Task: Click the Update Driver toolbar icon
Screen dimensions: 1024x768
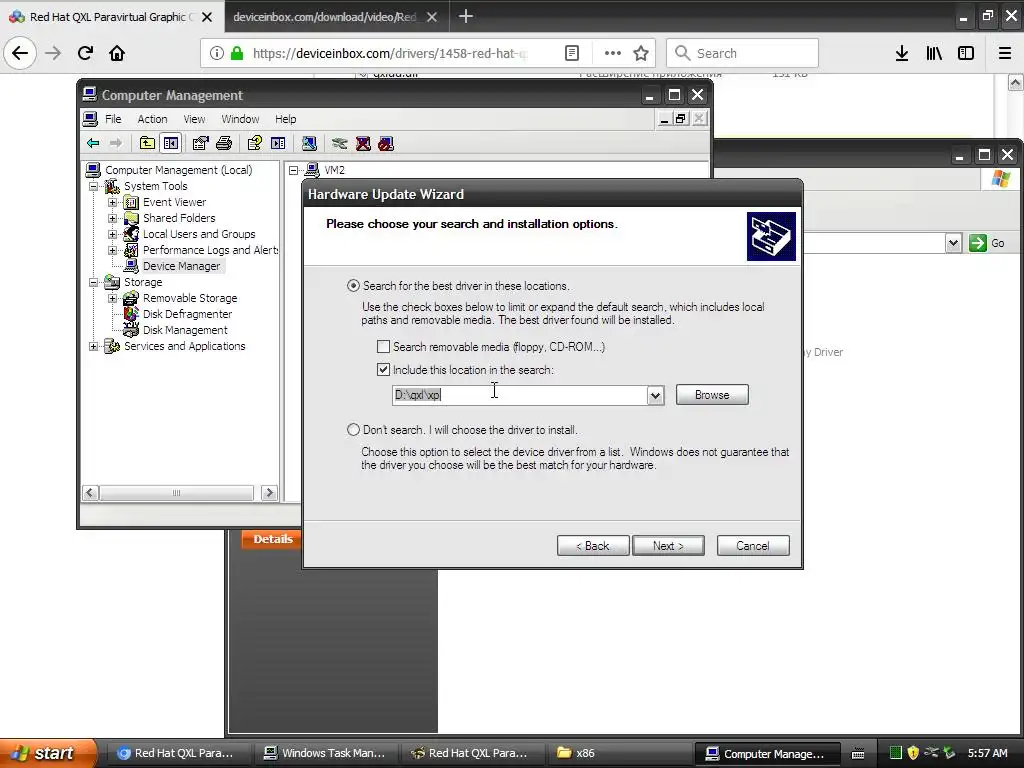Action: 339,143
